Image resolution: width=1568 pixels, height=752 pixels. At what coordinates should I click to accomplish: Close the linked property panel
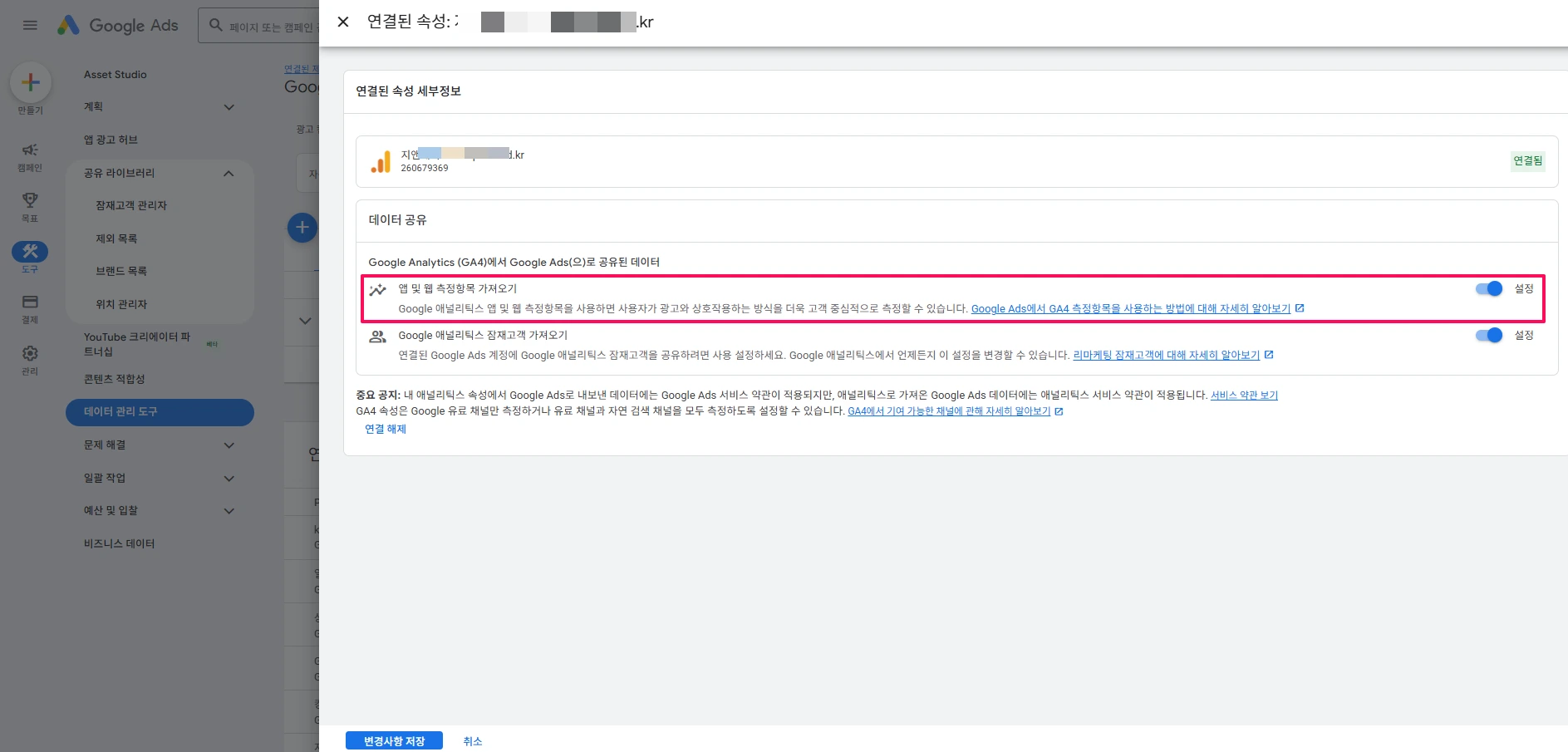click(342, 22)
